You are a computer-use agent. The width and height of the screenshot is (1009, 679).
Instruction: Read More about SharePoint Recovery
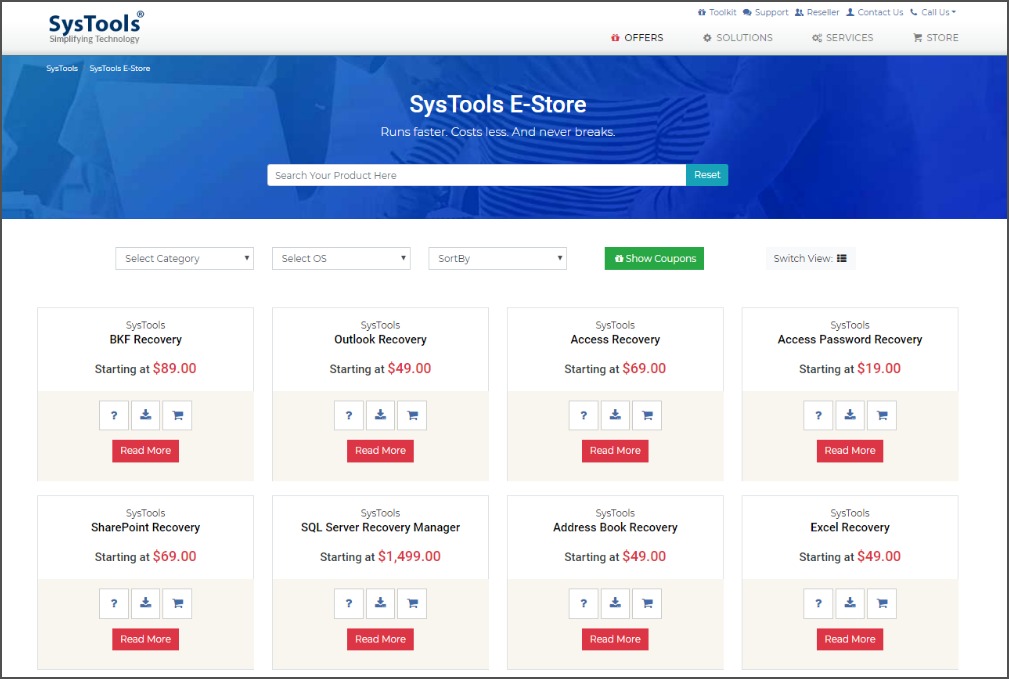[145, 639]
